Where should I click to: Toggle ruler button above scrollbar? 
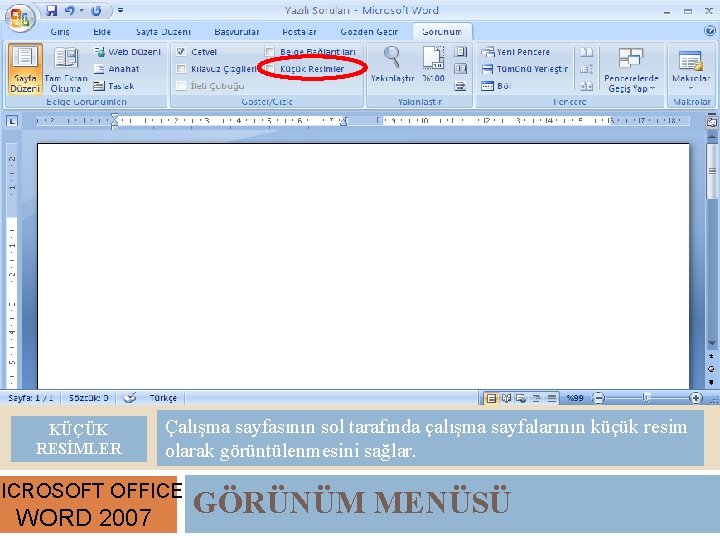point(711,123)
